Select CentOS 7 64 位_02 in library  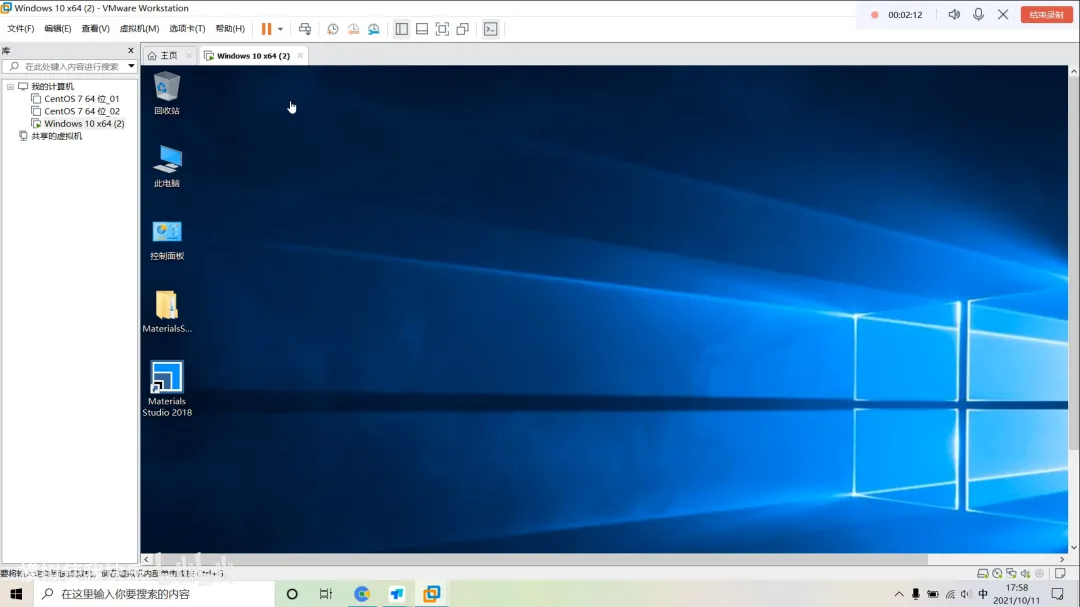point(82,112)
